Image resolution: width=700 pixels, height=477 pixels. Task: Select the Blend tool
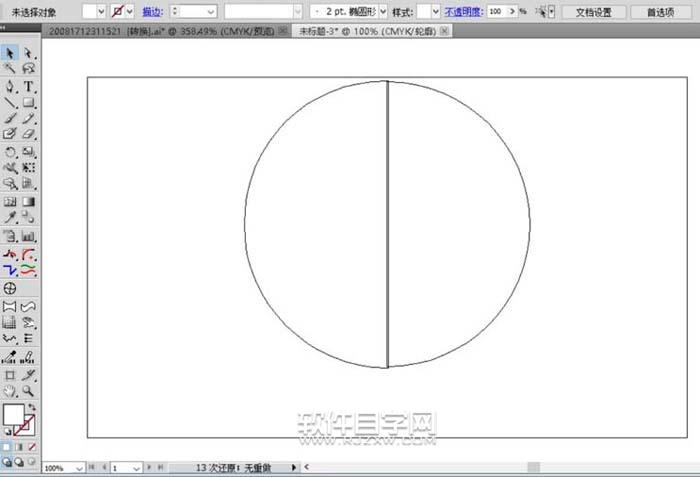(x=29, y=218)
